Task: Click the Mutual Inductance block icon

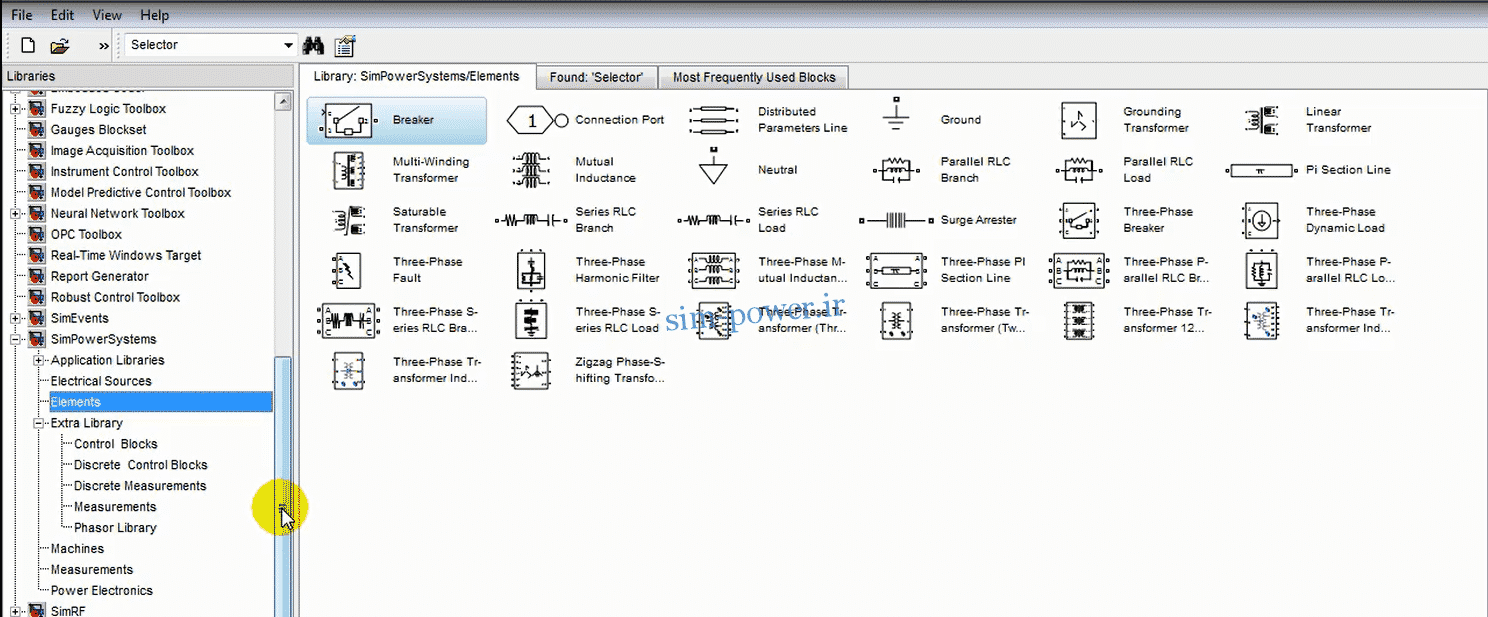Action: [x=530, y=170]
